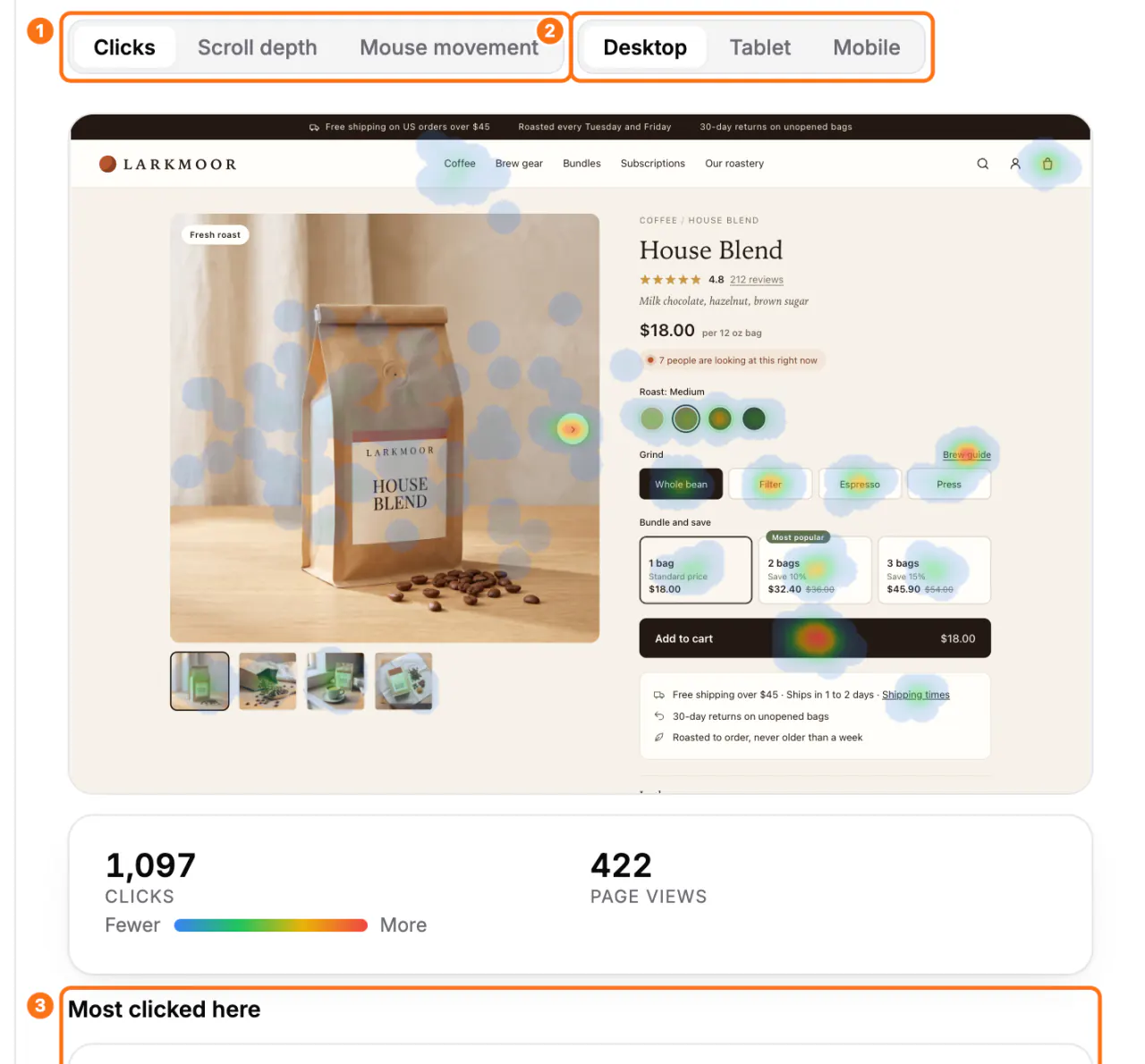Select the second product thumbnail
1145x1064 pixels.
tap(267, 681)
